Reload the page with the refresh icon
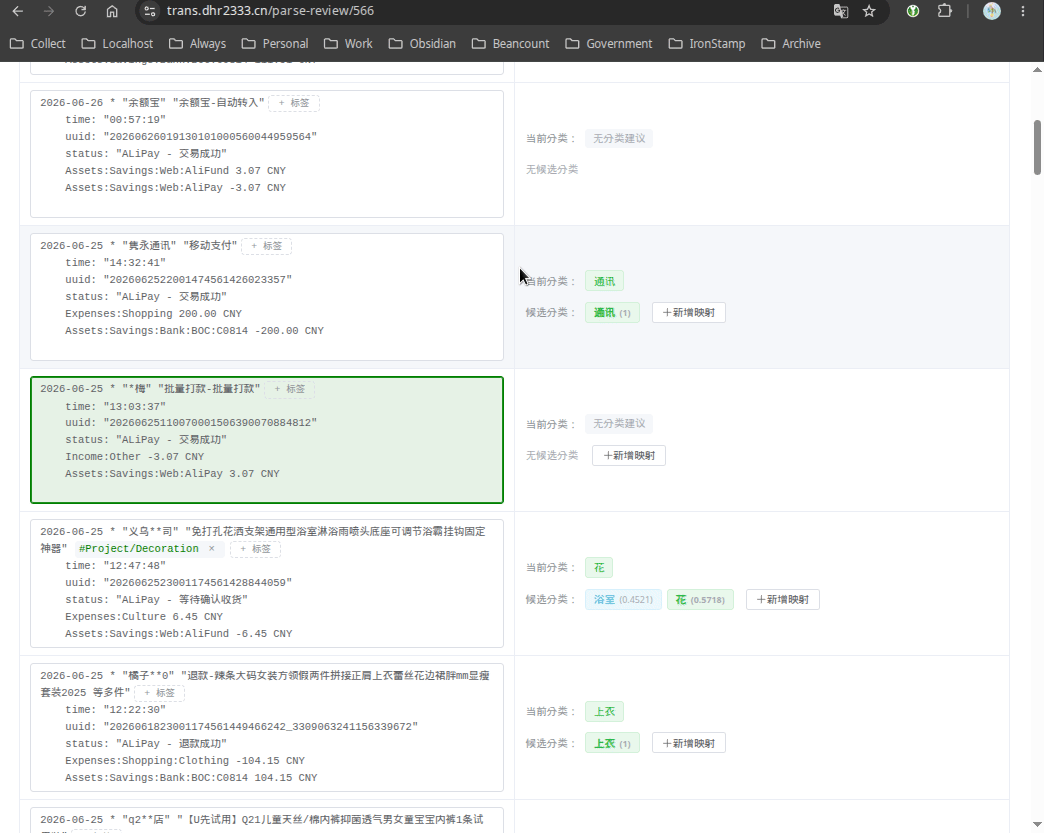Viewport: 1044px width, 833px height. coord(81,11)
